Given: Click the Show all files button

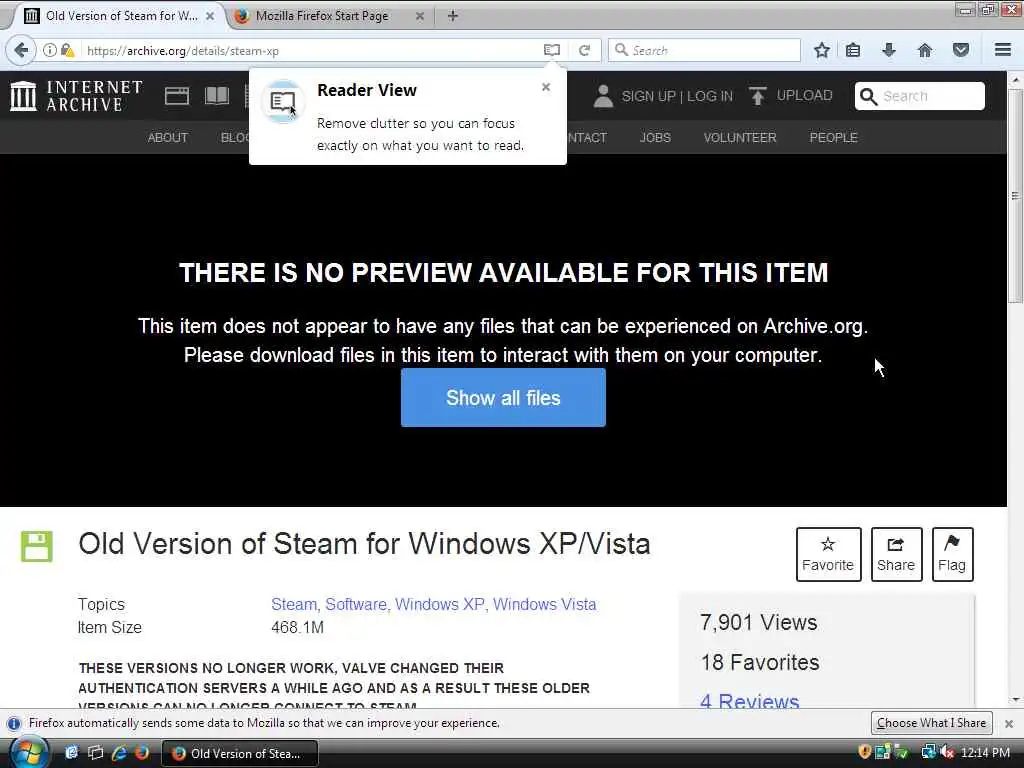Looking at the screenshot, I should point(503,398).
